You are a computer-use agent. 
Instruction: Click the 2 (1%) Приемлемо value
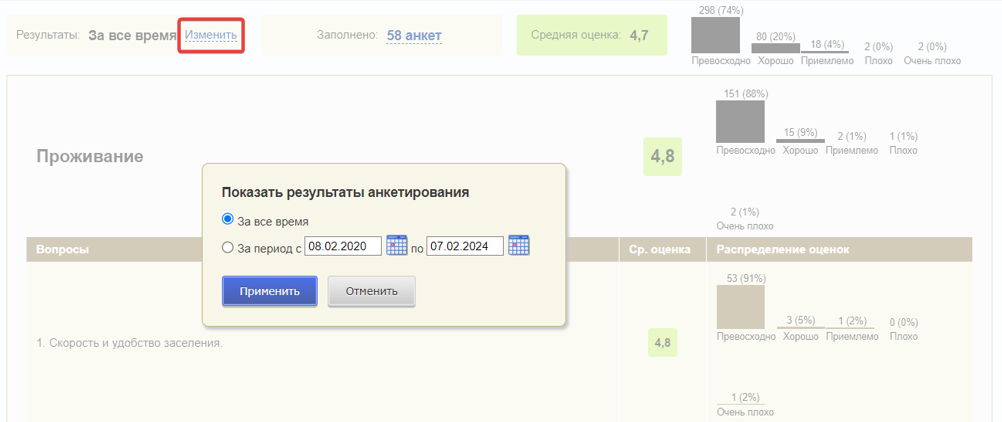click(851, 136)
